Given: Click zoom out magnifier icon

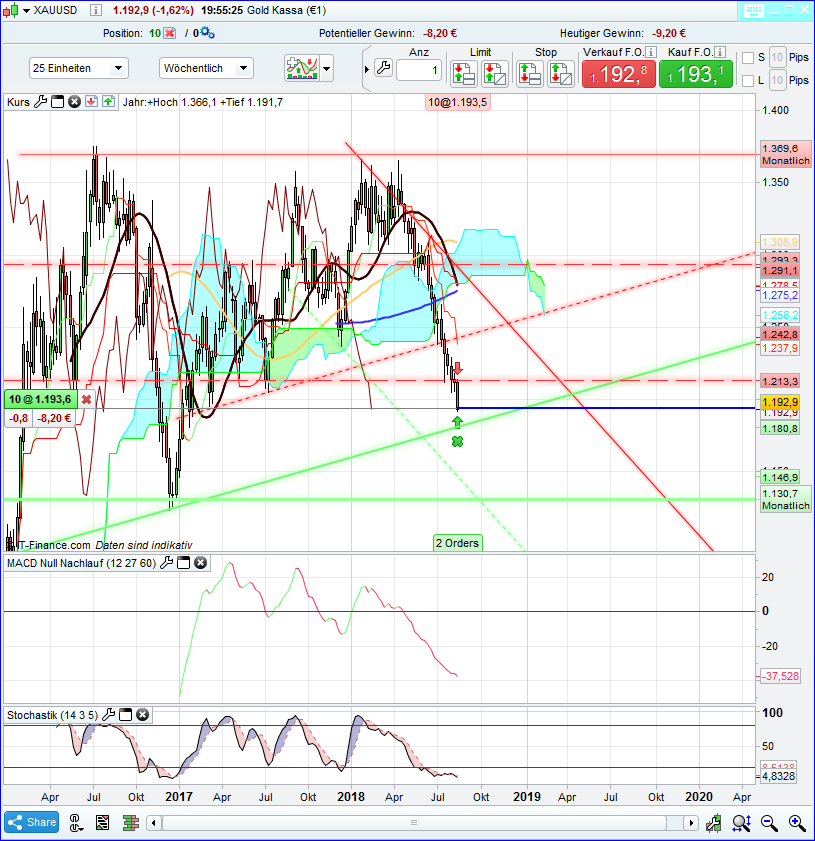Looking at the screenshot, I should [x=770, y=823].
